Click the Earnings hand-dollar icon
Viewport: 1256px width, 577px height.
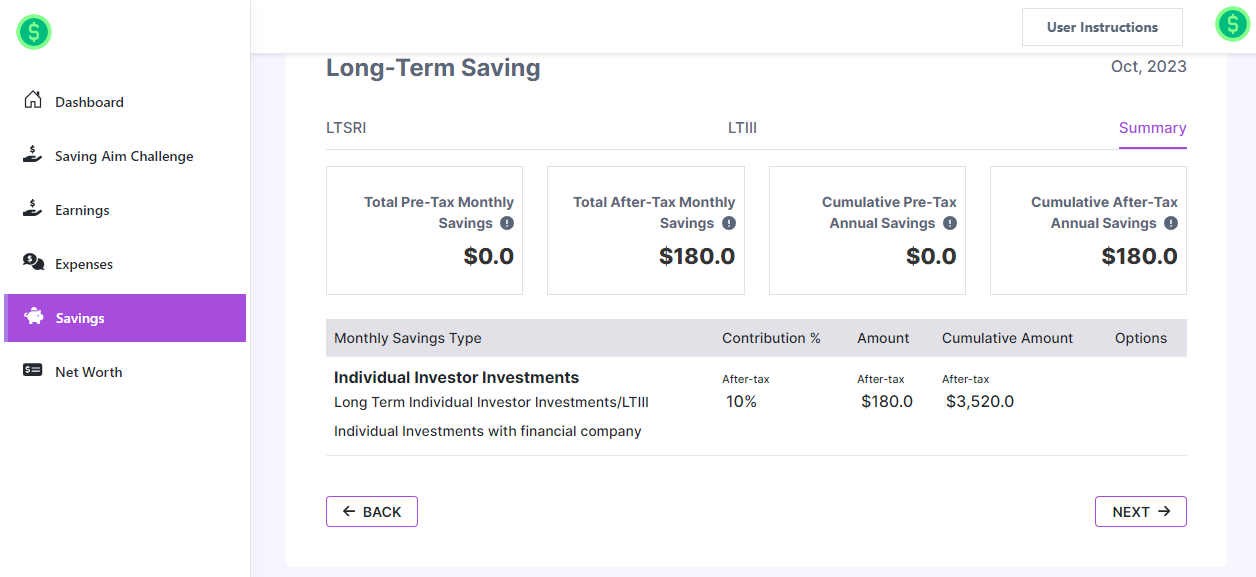pos(33,209)
